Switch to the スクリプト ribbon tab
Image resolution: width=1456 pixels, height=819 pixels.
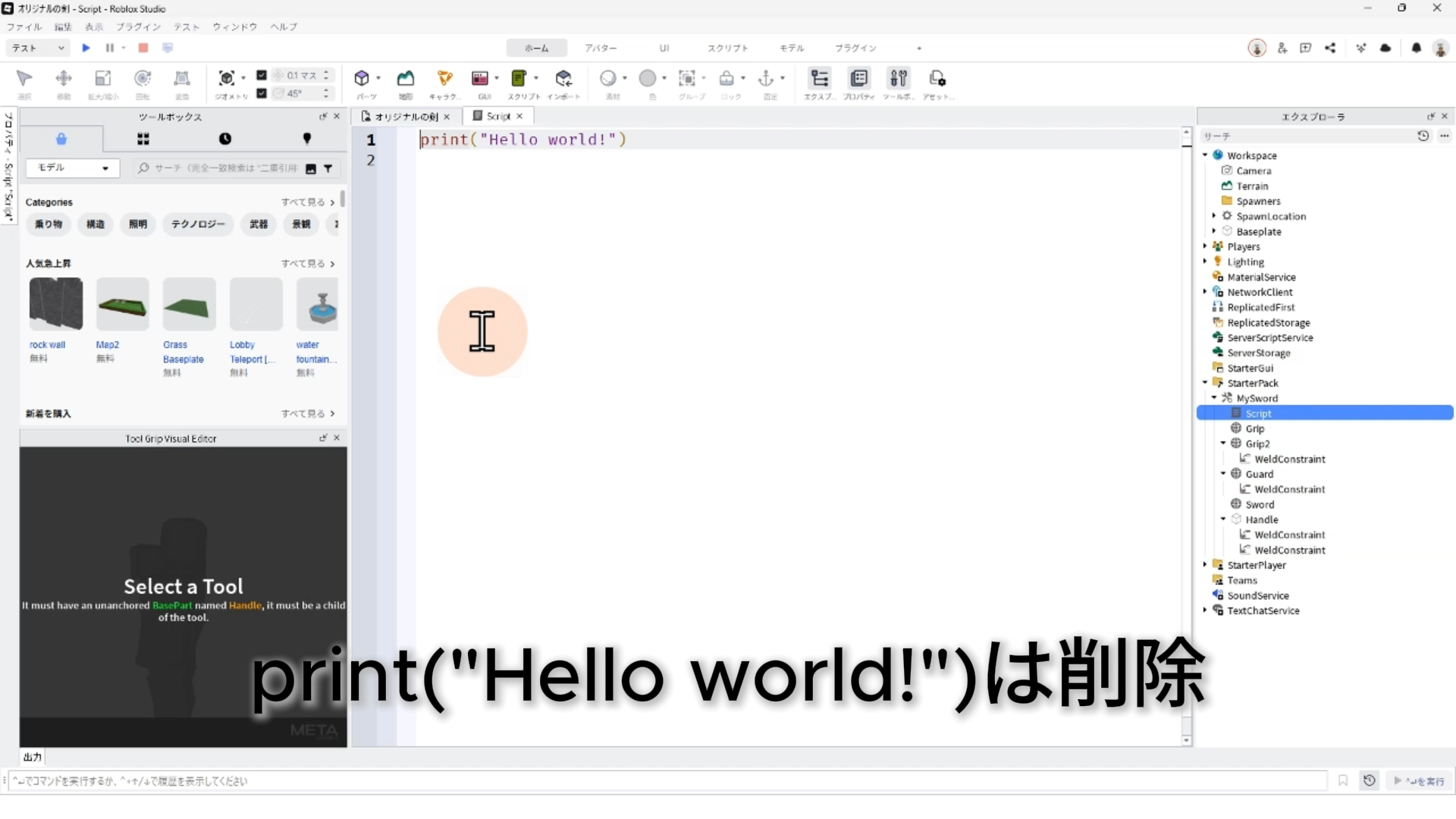point(727,48)
